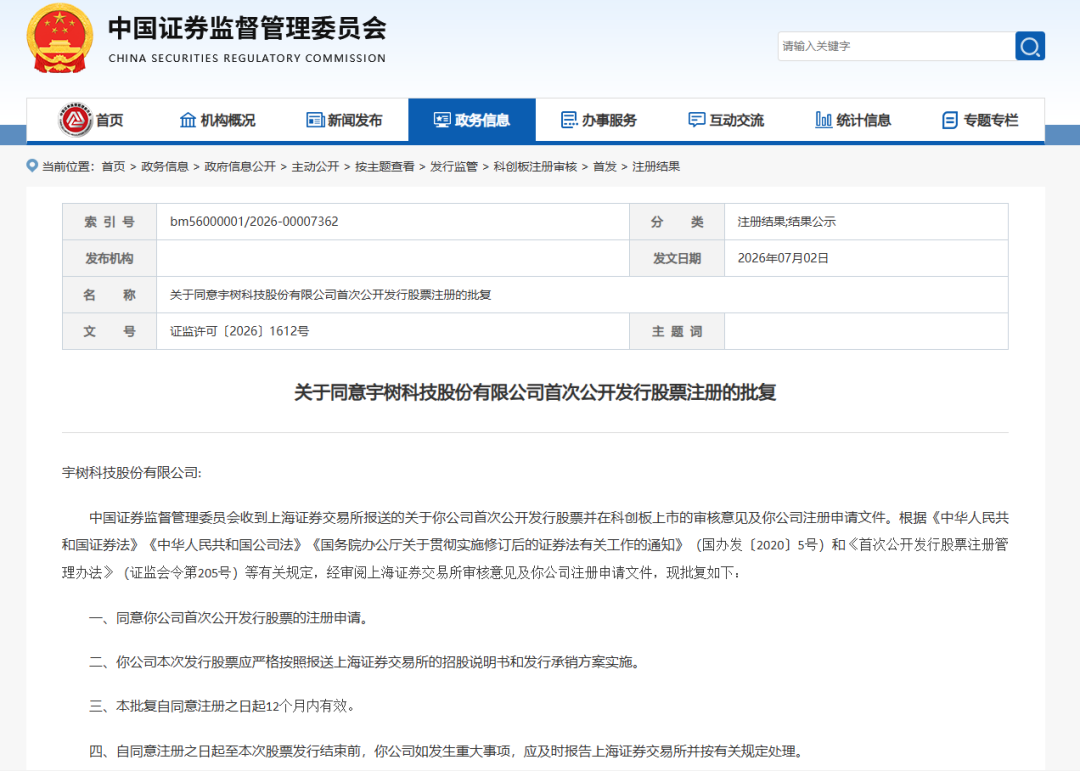
Task: Click the national emblem logo
Action: click(x=59, y=37)
